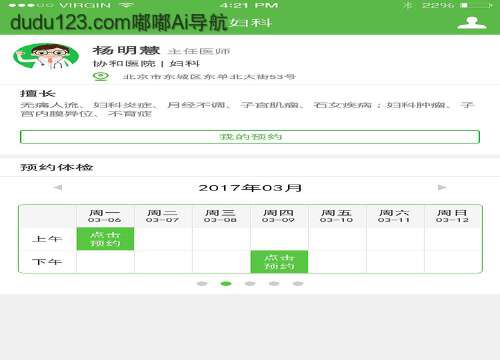Select the 周二 03-07 column header
Image resolution: width=500 pixels, height=360 pixels.
pos(163,216)
